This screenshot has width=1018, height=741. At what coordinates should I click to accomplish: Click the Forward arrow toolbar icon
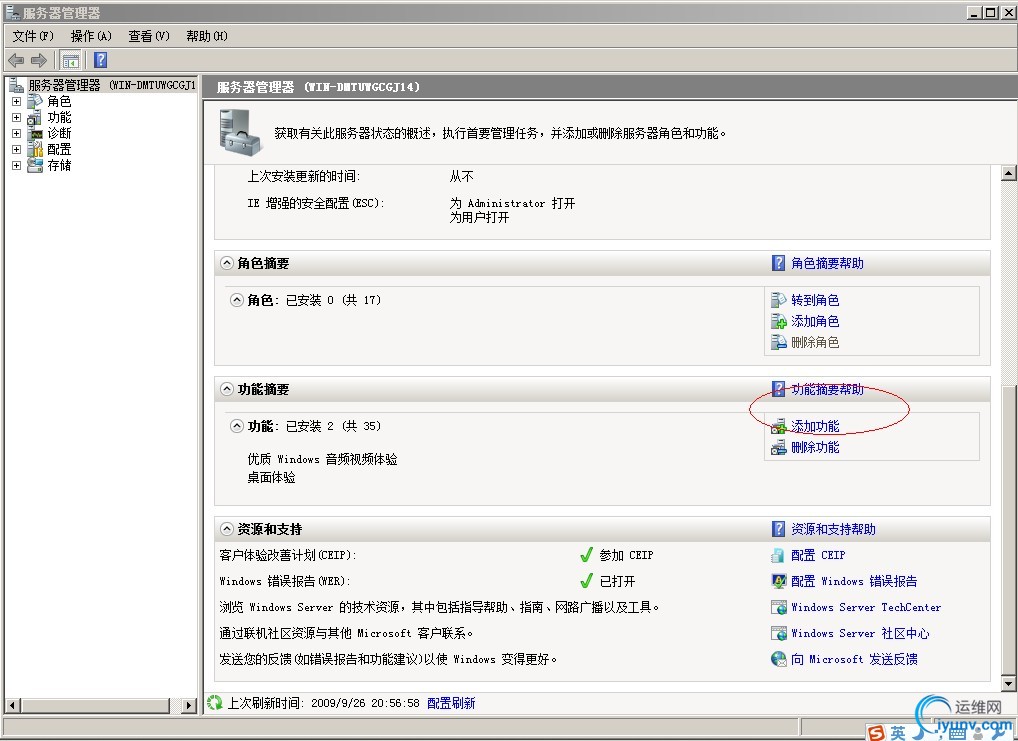pos(39,60)
